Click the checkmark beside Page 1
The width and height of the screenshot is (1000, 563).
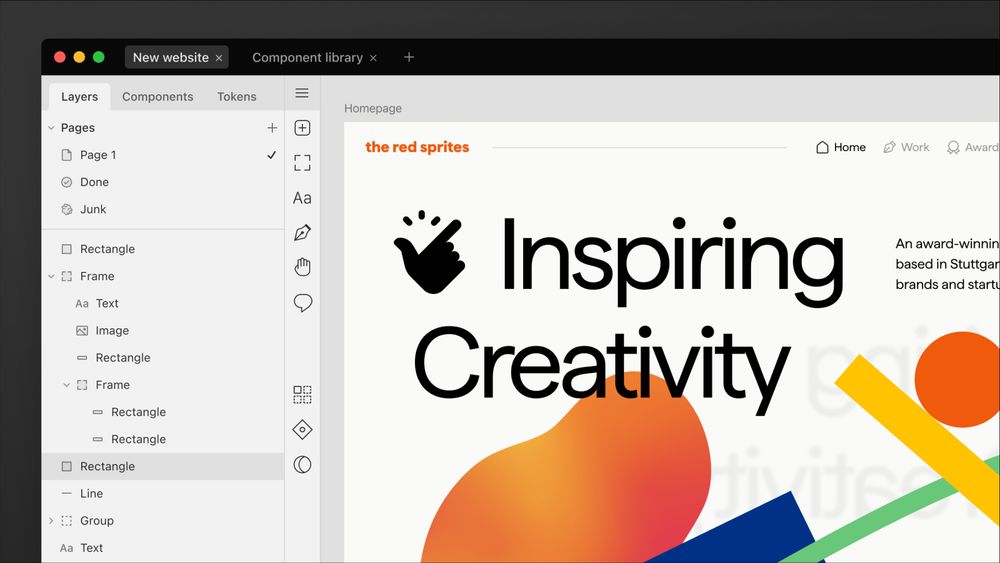[x=271, y=155]
